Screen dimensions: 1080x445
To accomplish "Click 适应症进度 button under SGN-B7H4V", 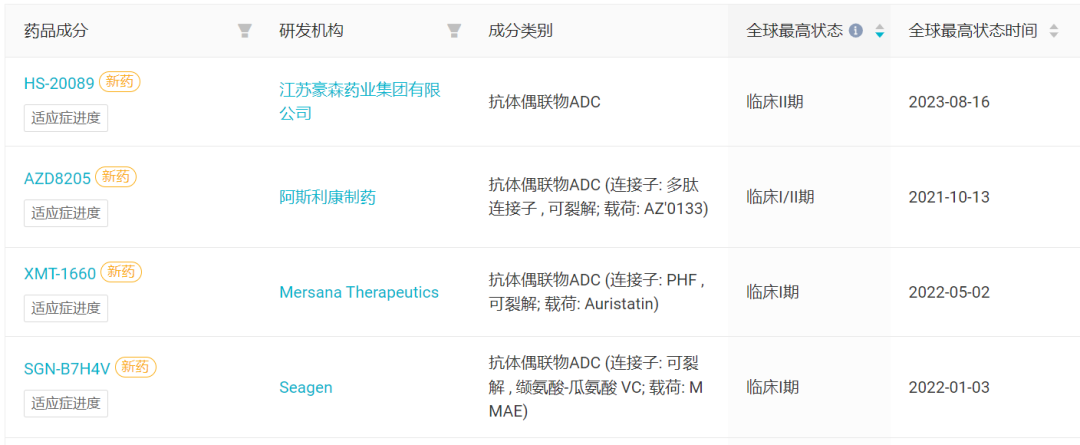I will (x=66, y=403).
